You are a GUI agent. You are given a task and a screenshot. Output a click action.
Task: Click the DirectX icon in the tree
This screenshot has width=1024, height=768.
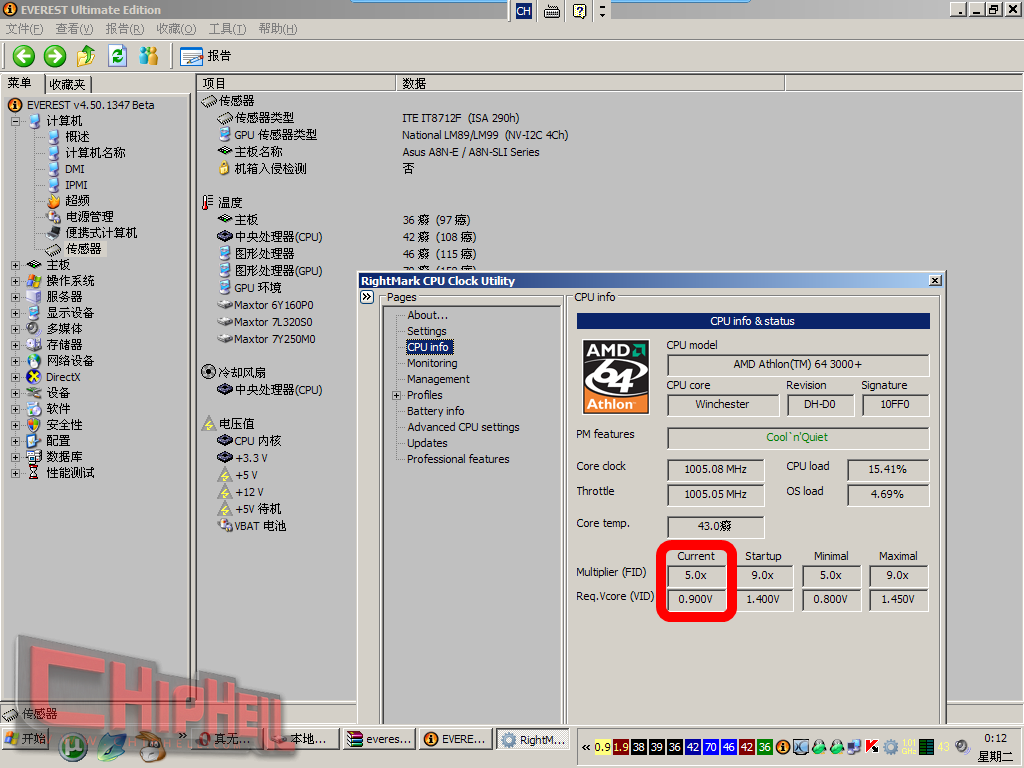[x=34, y=377]
